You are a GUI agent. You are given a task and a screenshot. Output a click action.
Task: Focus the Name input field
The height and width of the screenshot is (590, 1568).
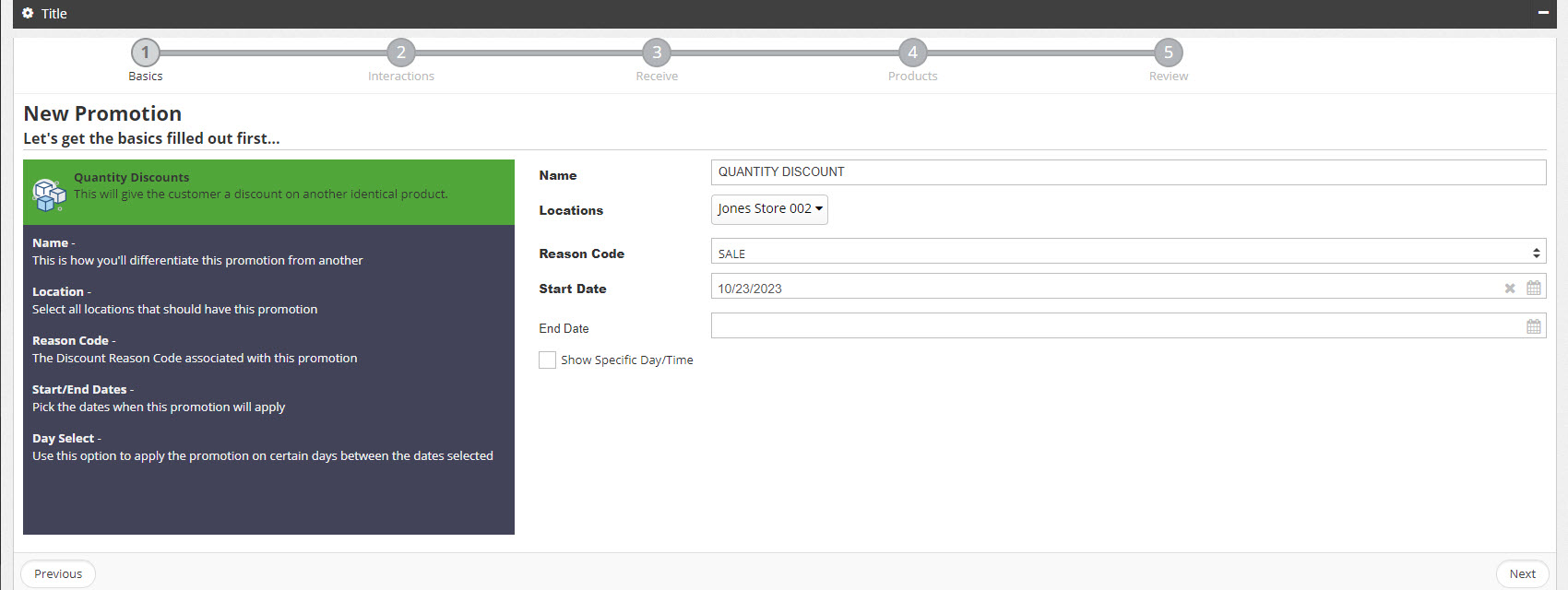tap(1128, 172)
